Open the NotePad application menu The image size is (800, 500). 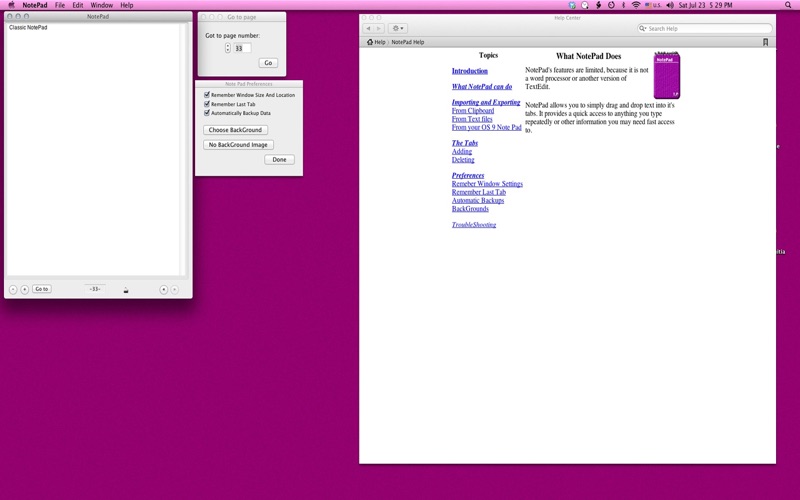(x=35, y=5)
